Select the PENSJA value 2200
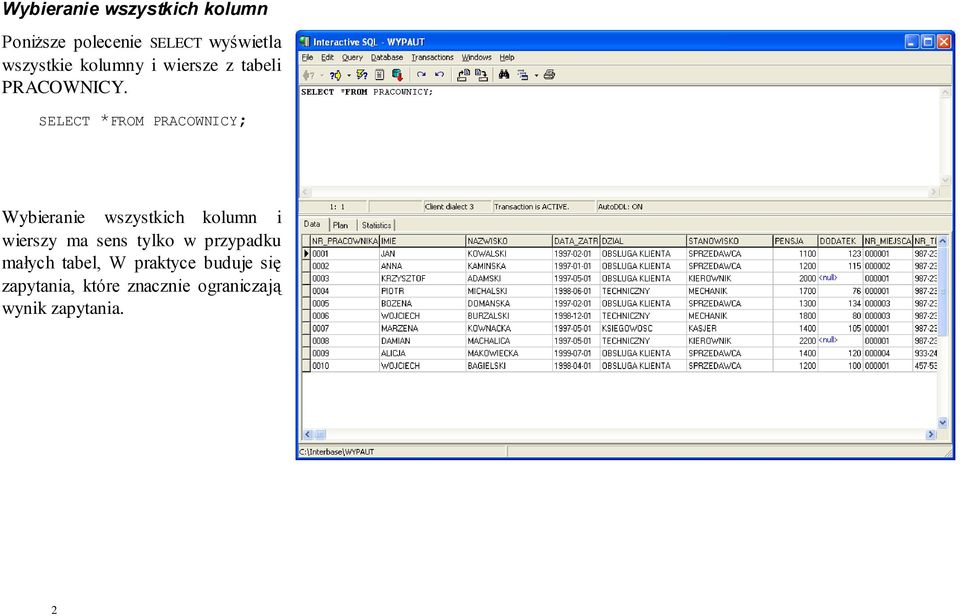 (795, 341)
